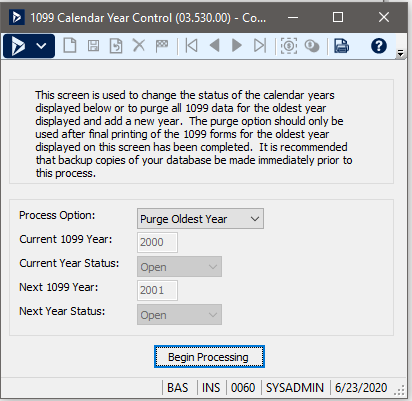Click the Save and New toolbar icon
The height and width of the screenshot is (401, 412).
pos(116,46)
